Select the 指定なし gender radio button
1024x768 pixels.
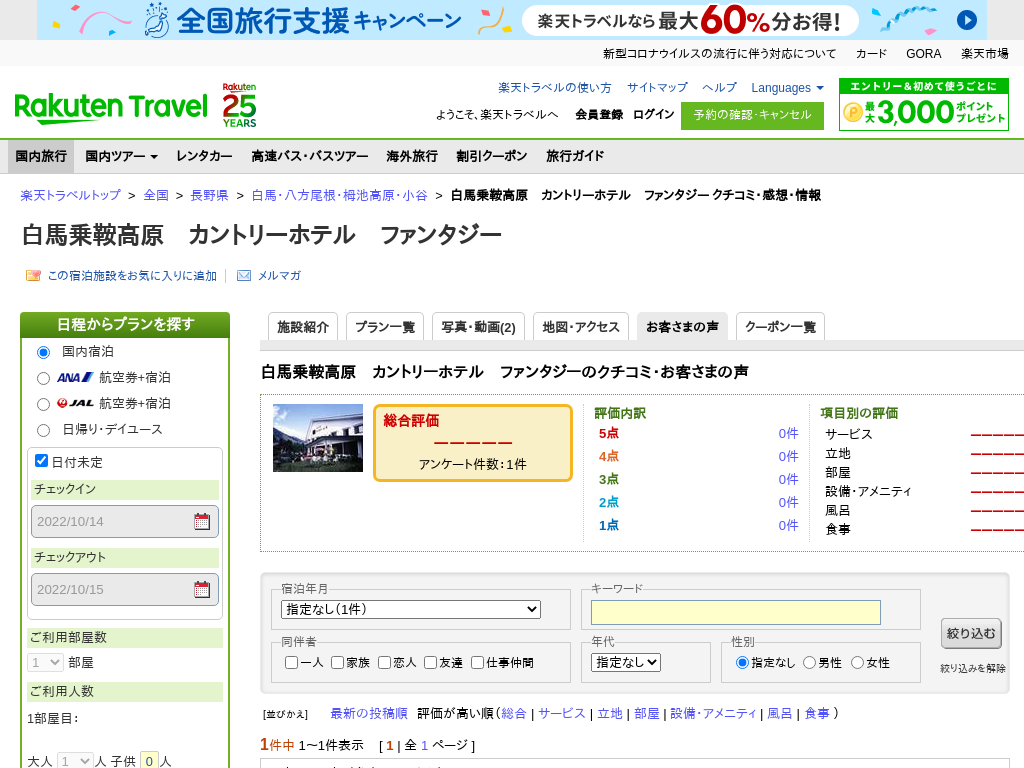click(742, 663)
